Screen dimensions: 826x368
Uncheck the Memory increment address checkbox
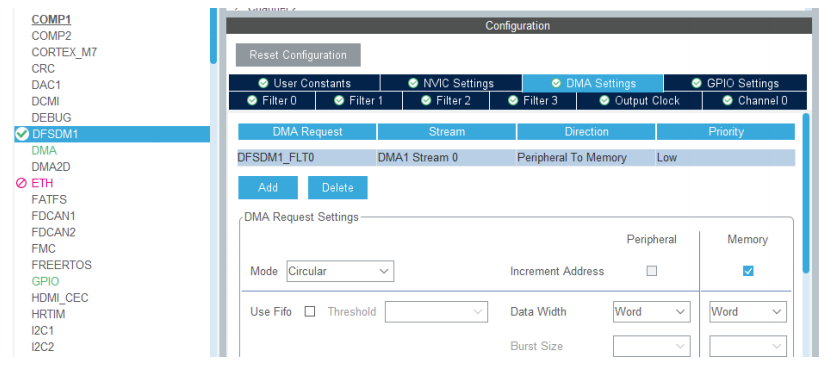tap(748, 271)
